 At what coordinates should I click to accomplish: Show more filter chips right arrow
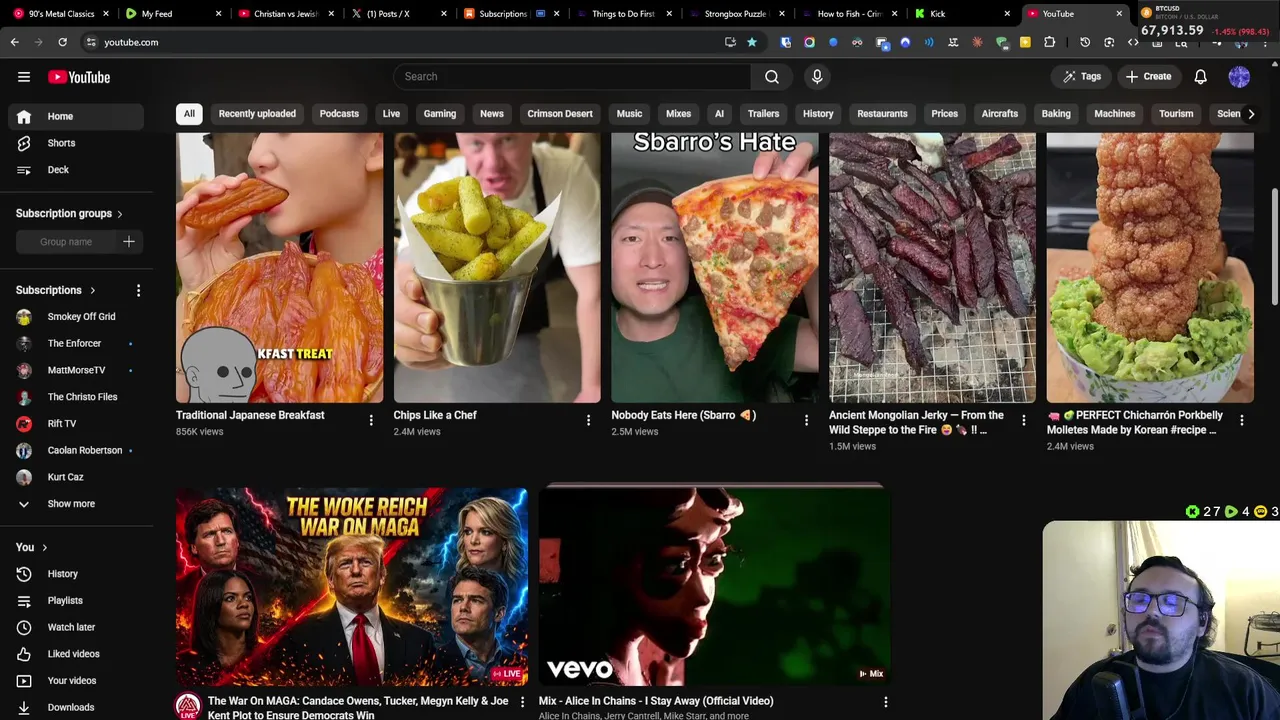1251,114
